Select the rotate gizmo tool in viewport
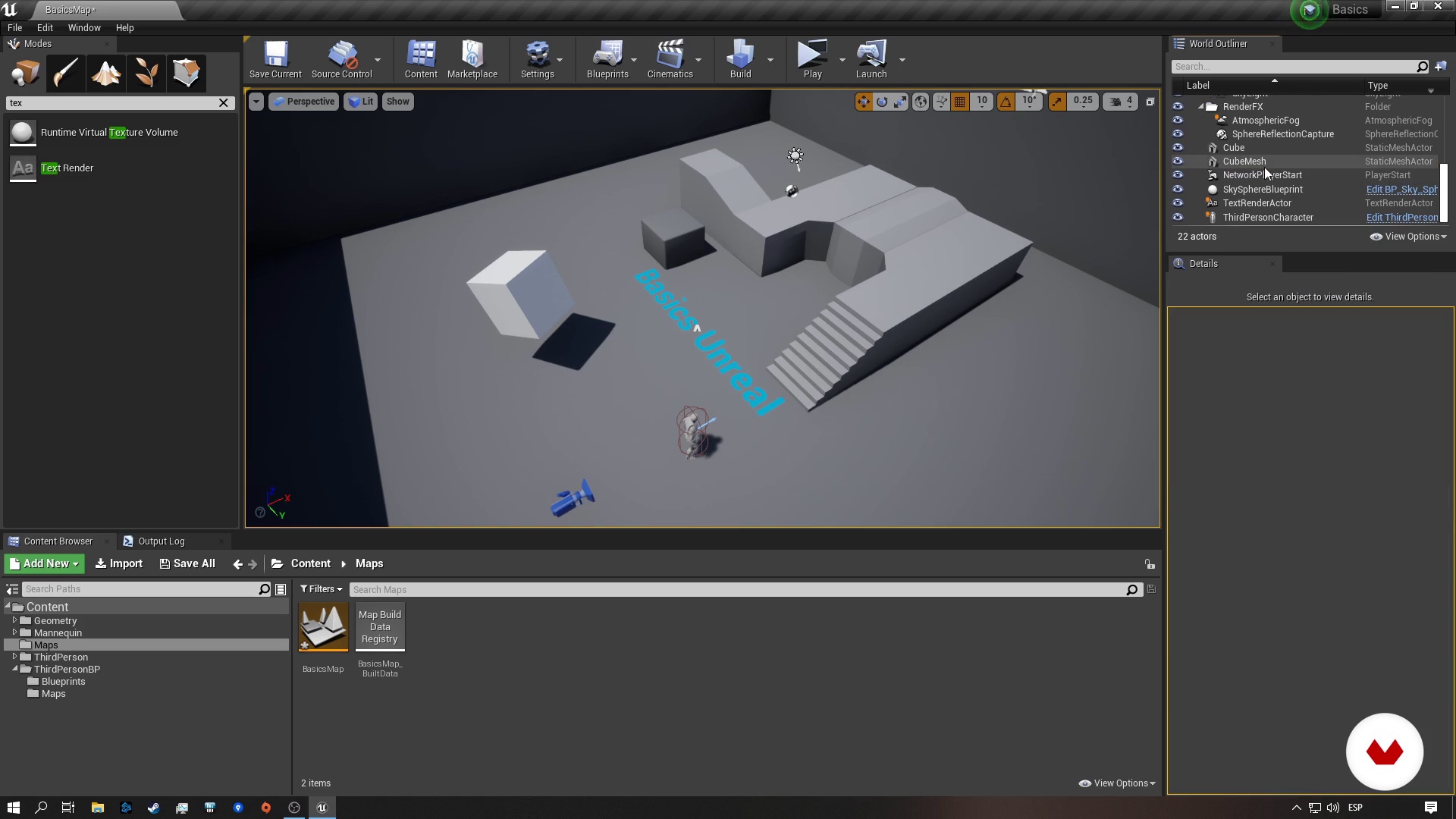 click(x=882, y=102)
